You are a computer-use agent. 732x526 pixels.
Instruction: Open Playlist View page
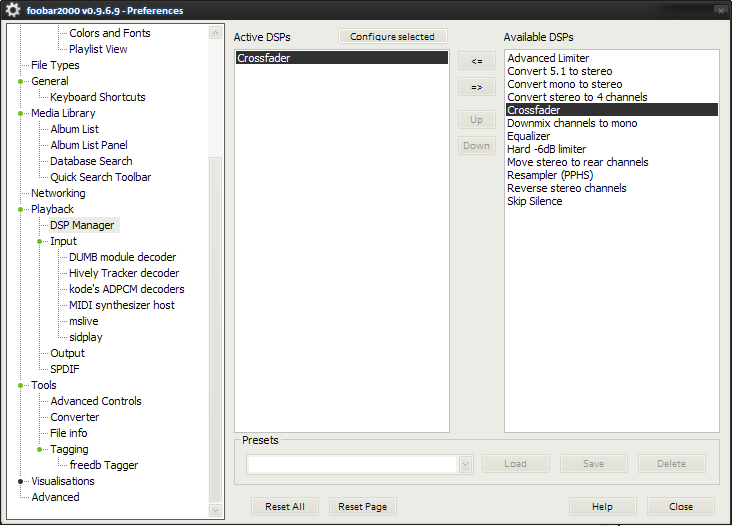click(x=98, y=49)
